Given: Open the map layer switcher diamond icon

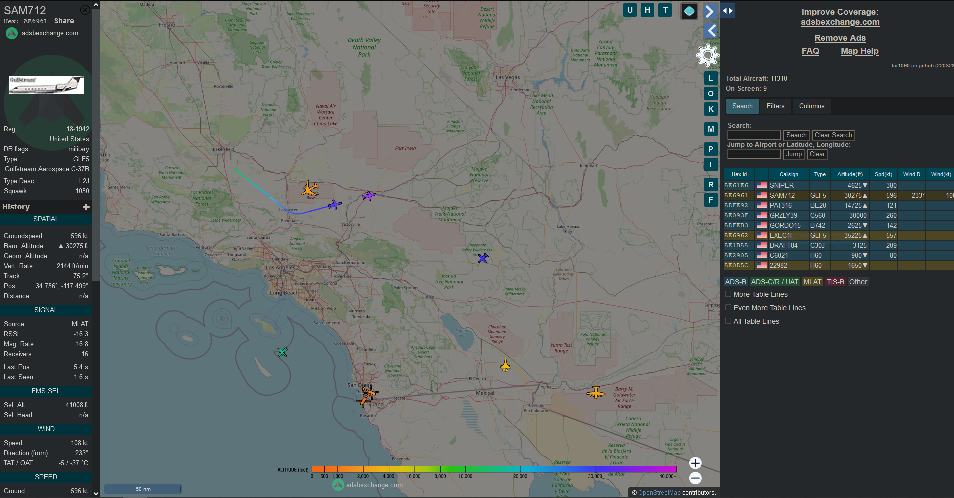Looking at the screenshot, I should click(689, 11).
